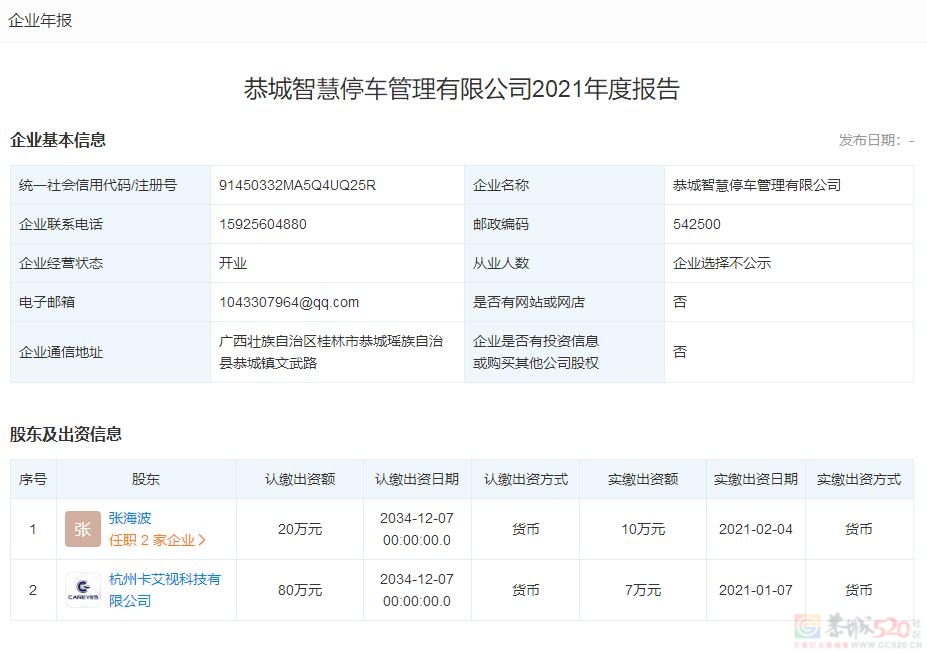Open the 杭州卡艾视科技有限公司 company link
This screenshot has width=927, height=654.
(164, 590)
